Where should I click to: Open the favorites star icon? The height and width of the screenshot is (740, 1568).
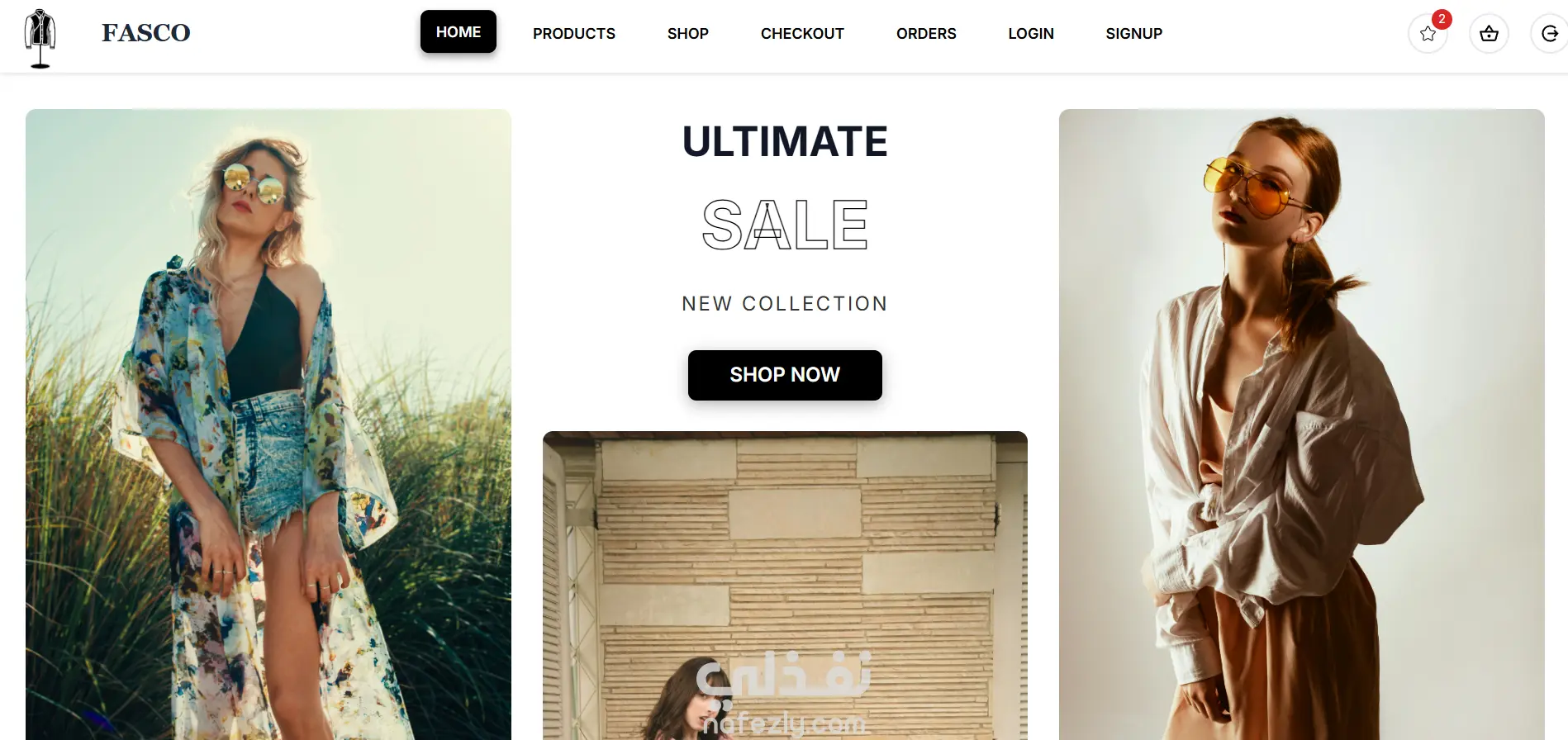coord(1428,34)
